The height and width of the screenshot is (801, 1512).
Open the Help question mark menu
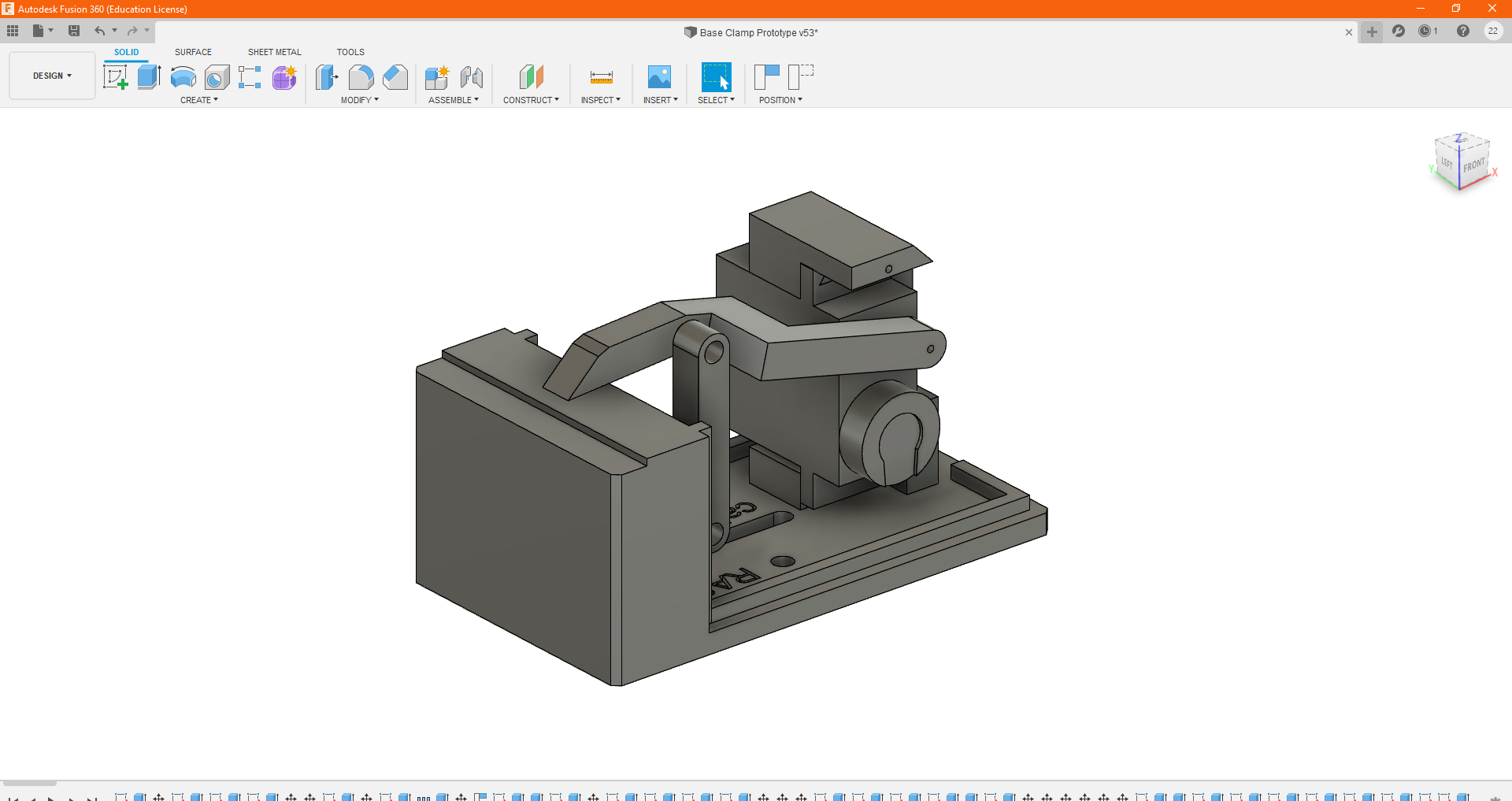(x=1463, y=31)
